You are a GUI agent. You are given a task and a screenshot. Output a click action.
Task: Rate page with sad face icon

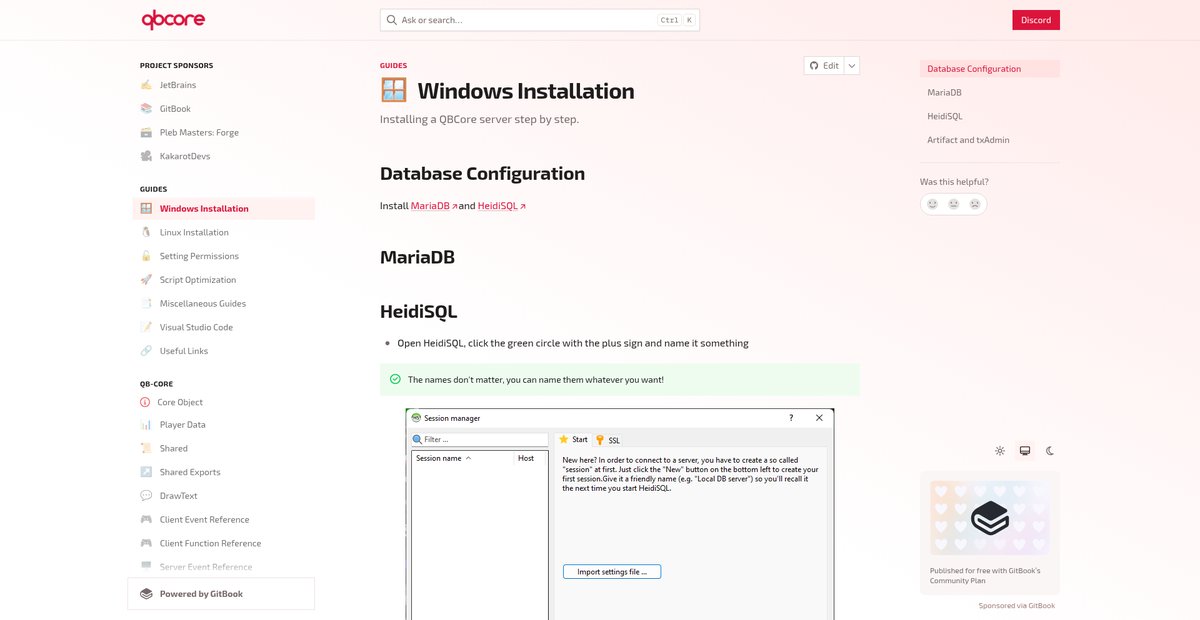coord(975,204)
